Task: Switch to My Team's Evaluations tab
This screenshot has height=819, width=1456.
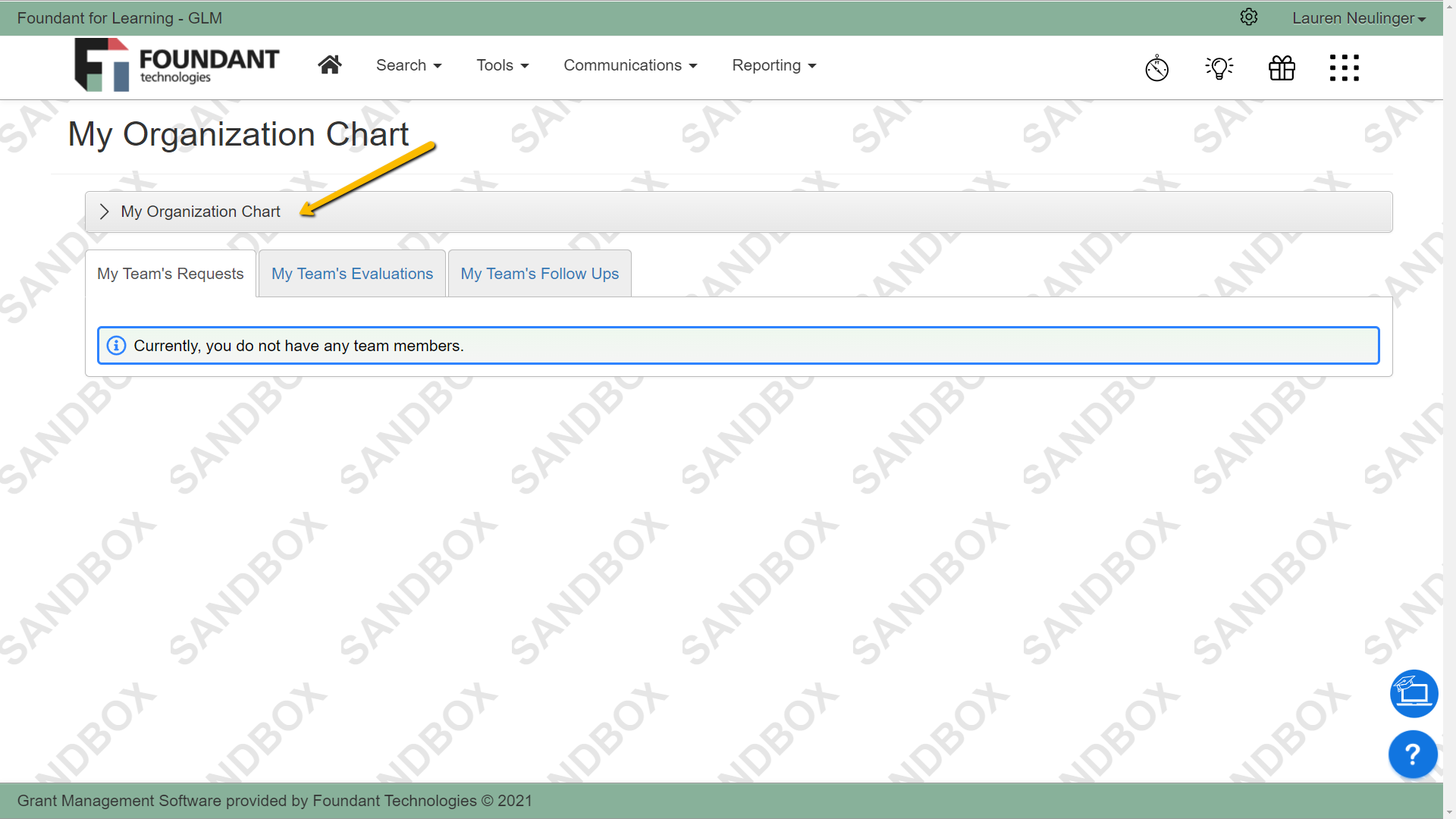Action: [x=352, y=274]
